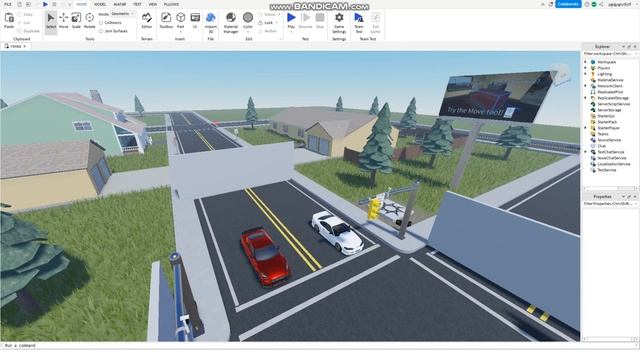This screenshot has height=360, width=640.
Task: Open the Toolbox panel
Action: point(166,21)
